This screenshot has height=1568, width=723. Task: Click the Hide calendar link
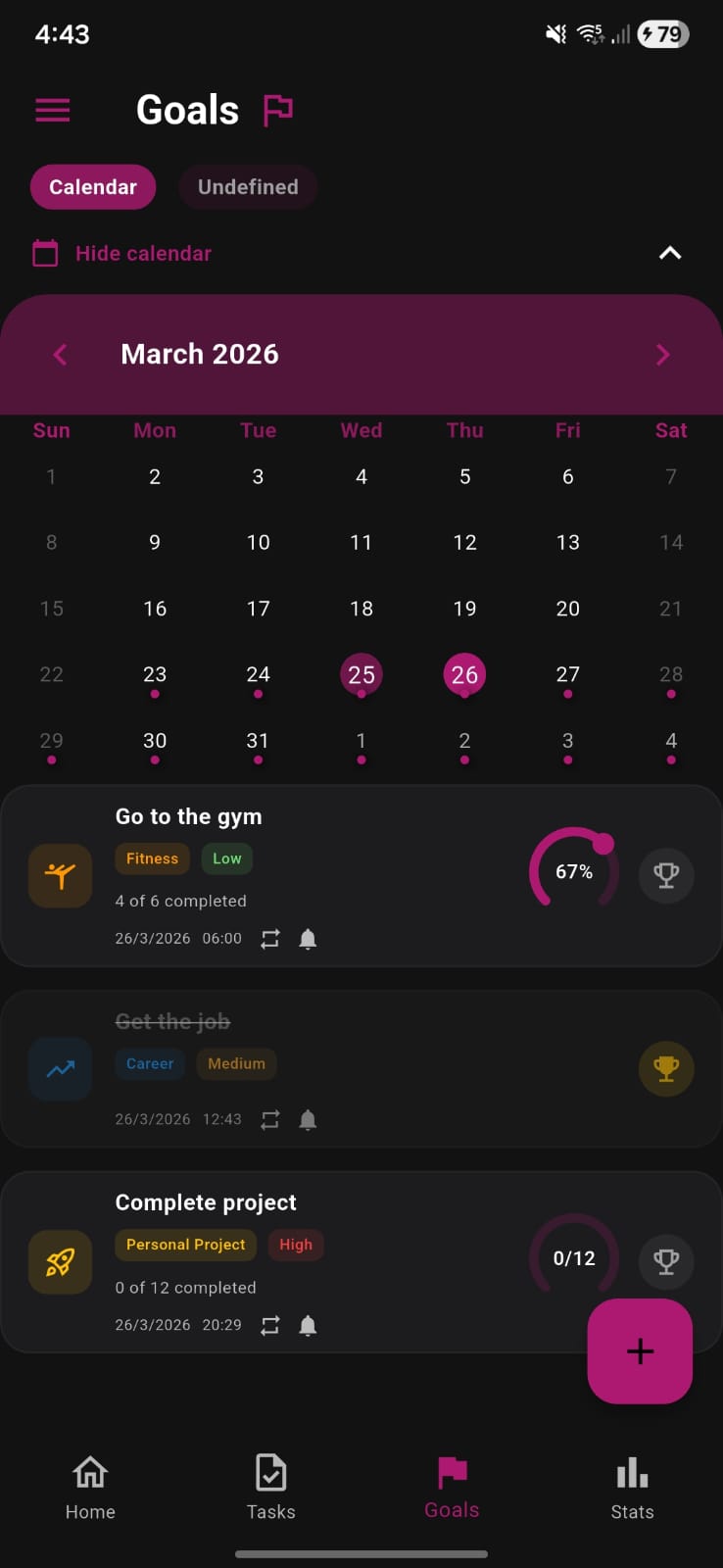143,253
